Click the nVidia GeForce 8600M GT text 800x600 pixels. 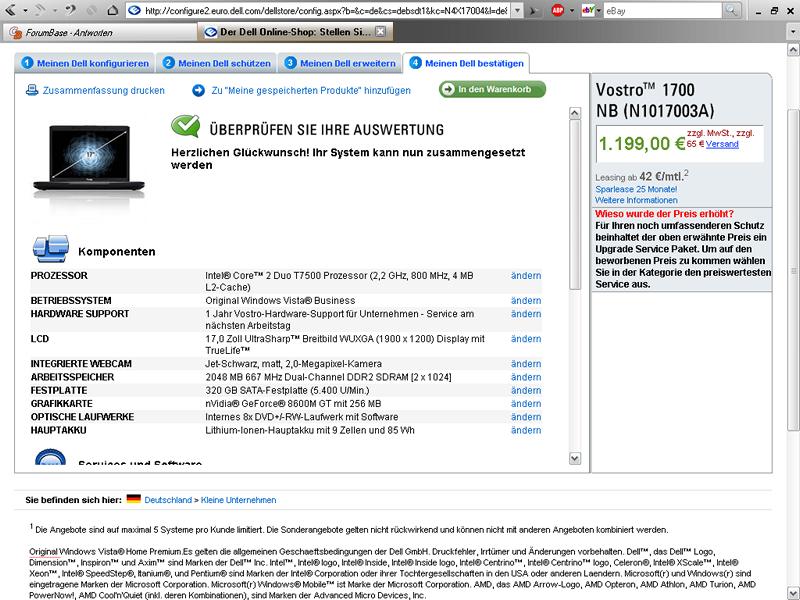[293, 404]
